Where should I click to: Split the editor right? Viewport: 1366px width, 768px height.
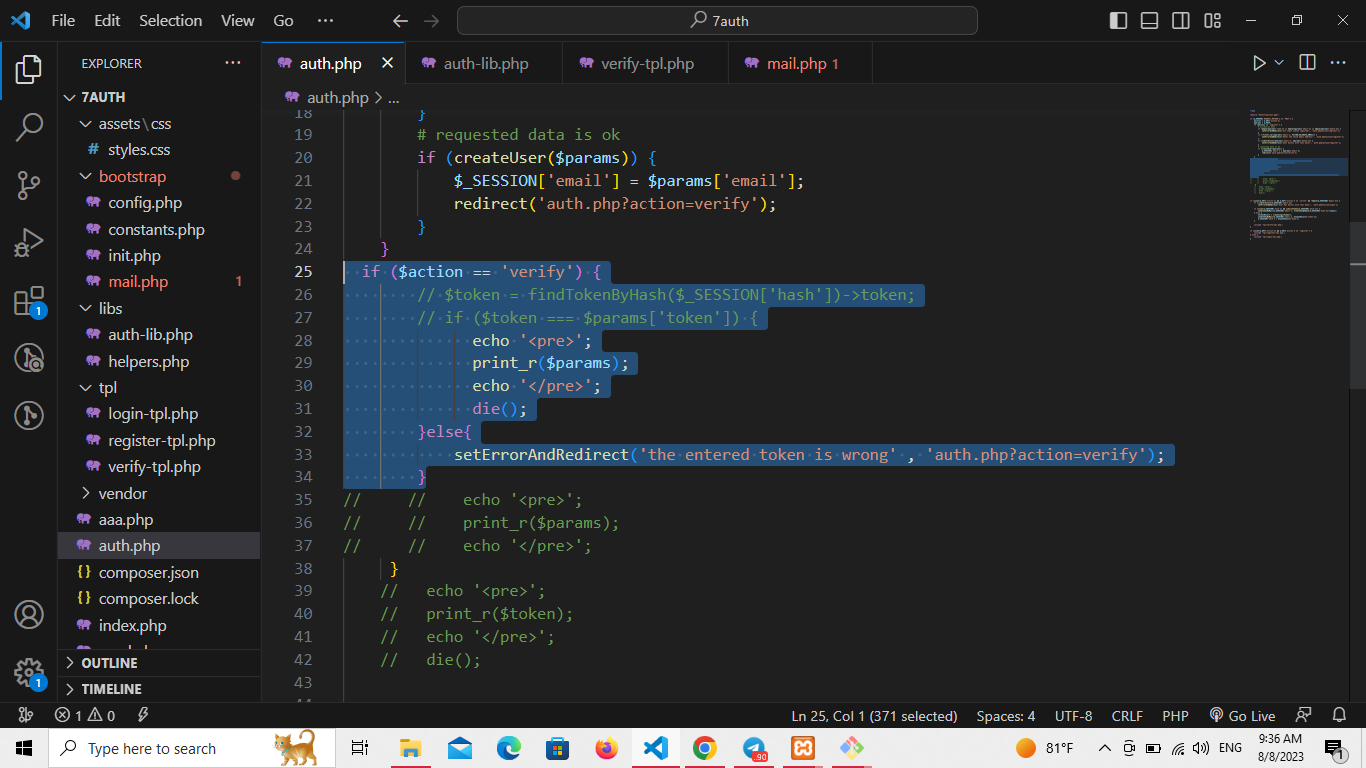pyautogui.click(x=1307, y=63)
